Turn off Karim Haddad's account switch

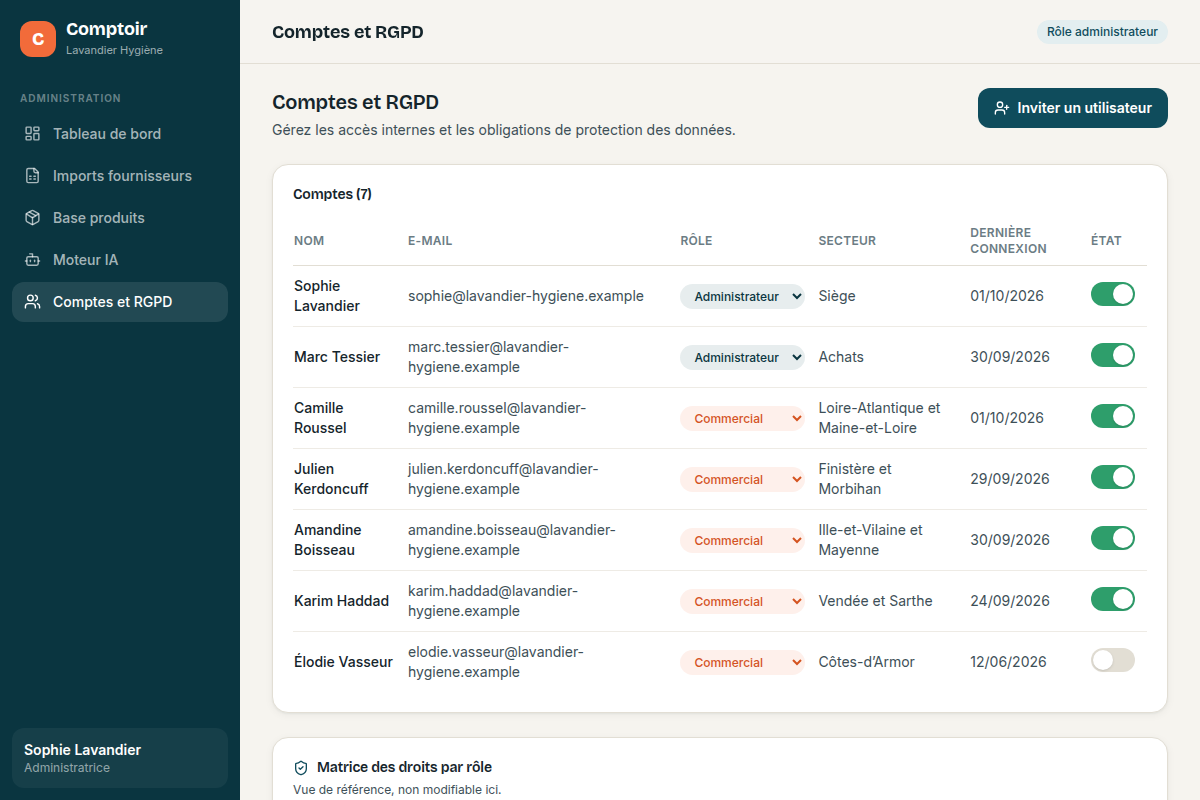coord(1113,599)
